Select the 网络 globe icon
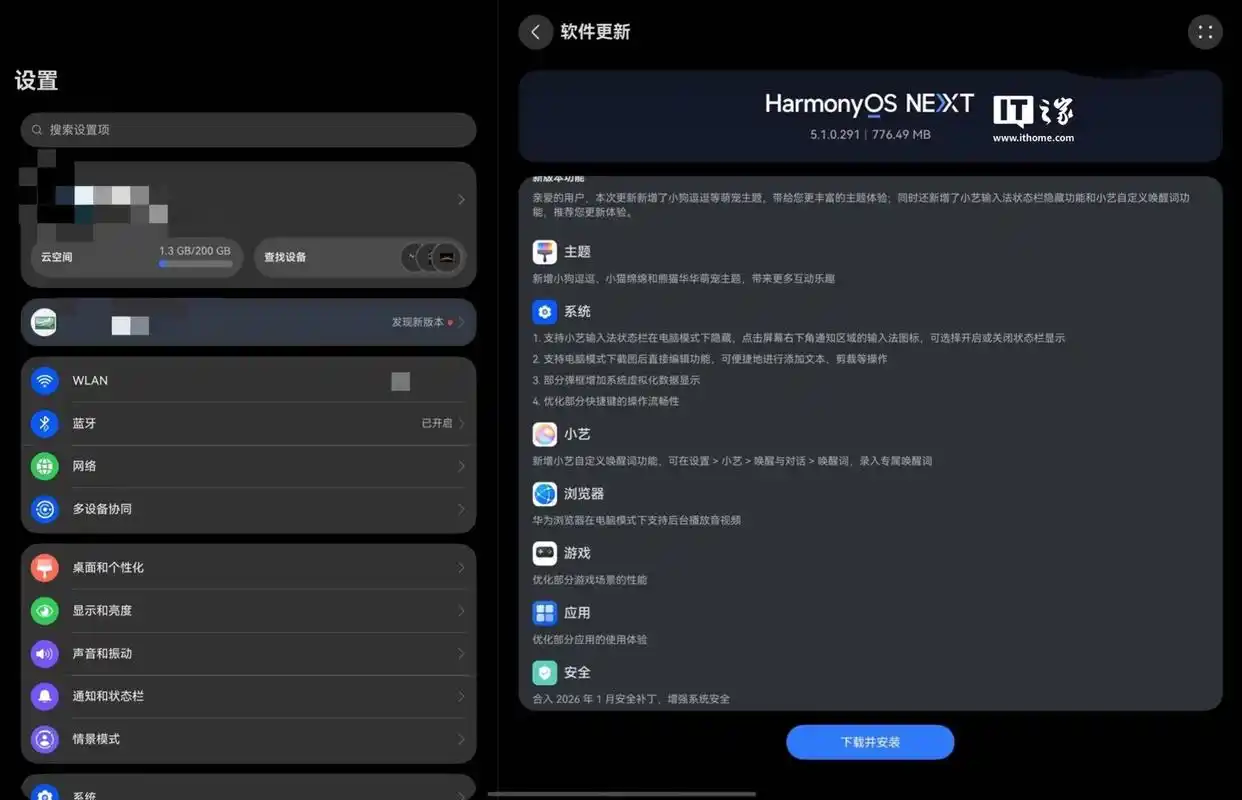 coord(44,466)
